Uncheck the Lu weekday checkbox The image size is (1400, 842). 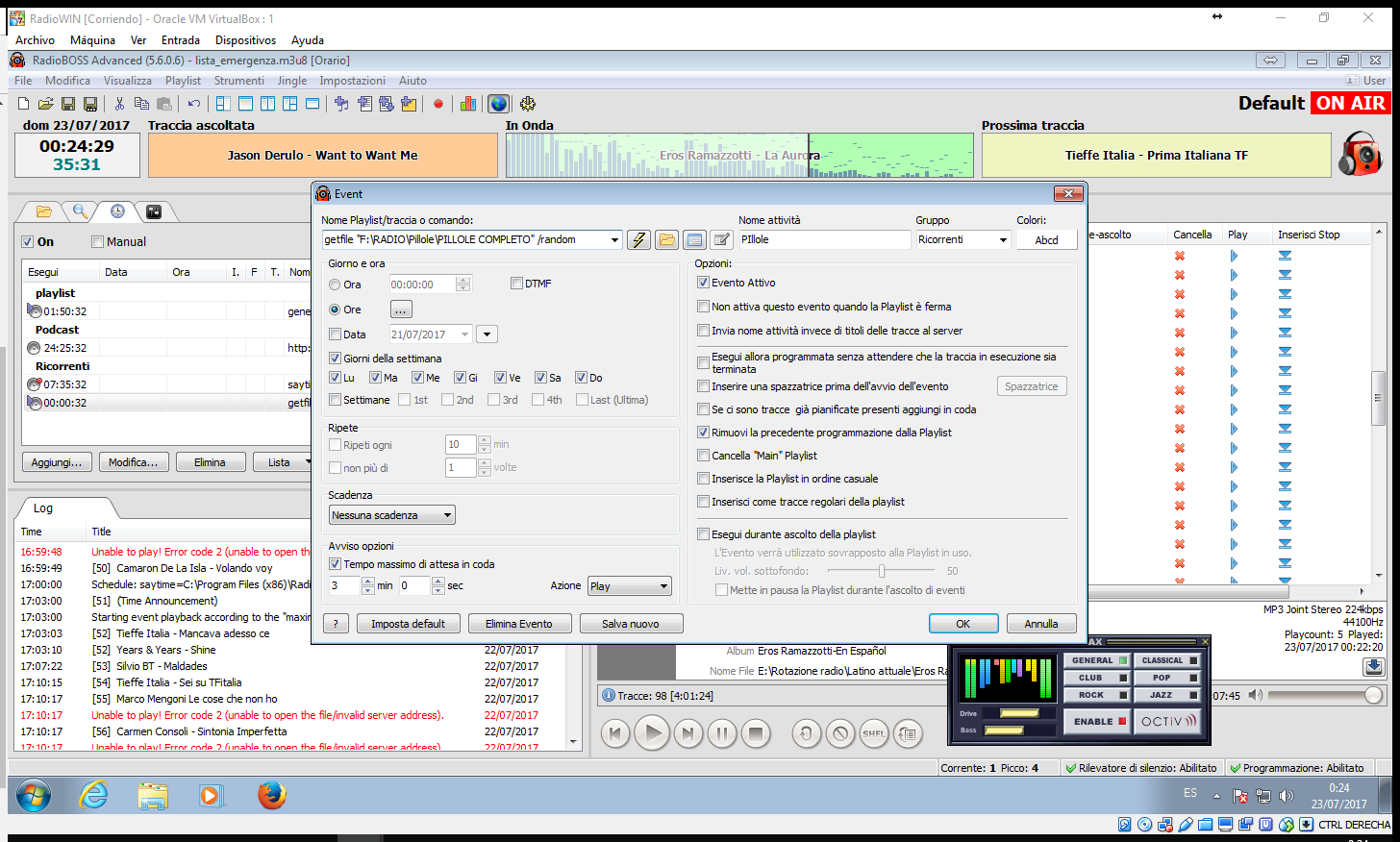click(x=335, y=378)
